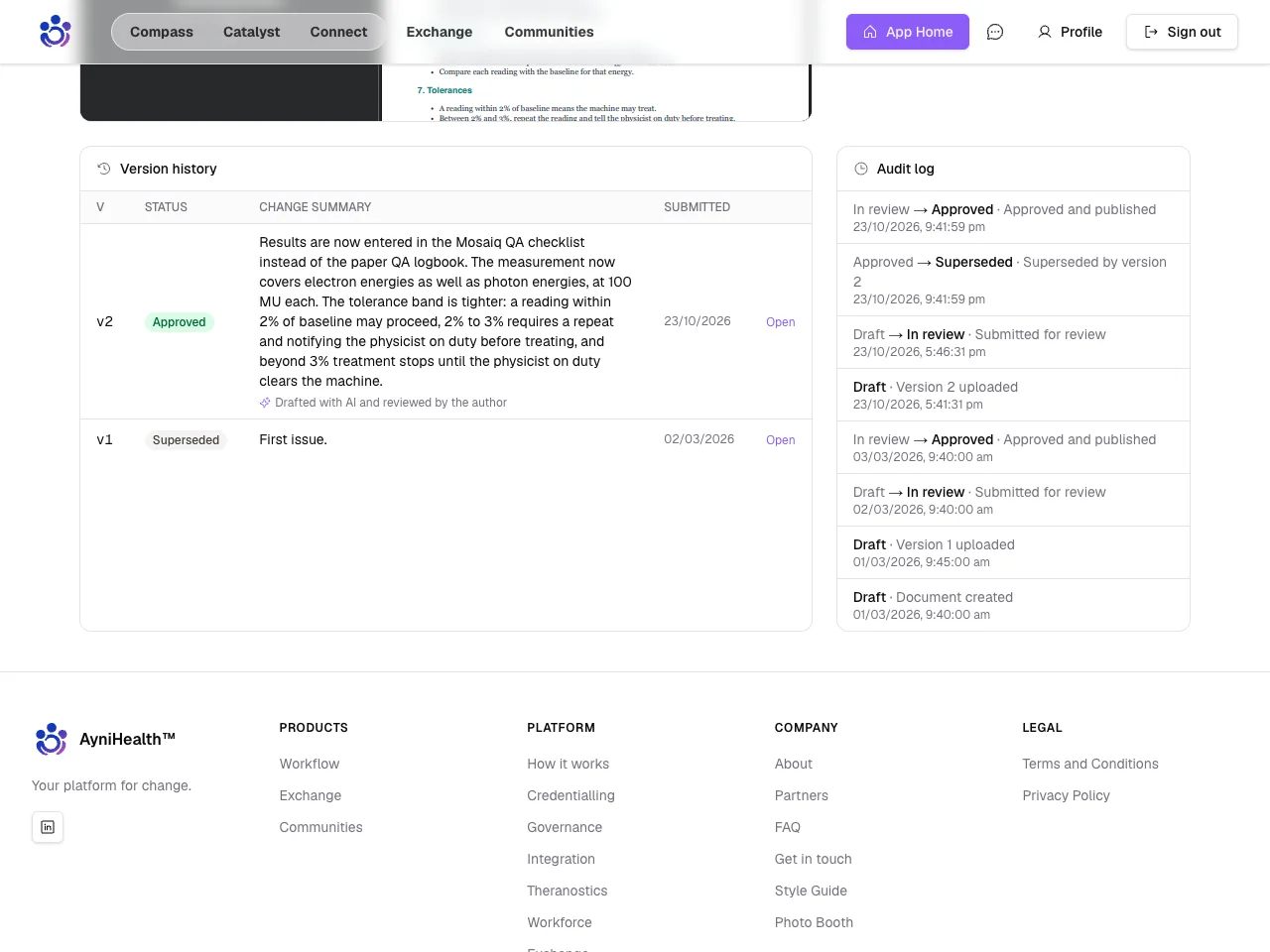Screen dimensions: 1270x952
Task: Click the document preview thumbnail
Action: [x=445, y=91]
